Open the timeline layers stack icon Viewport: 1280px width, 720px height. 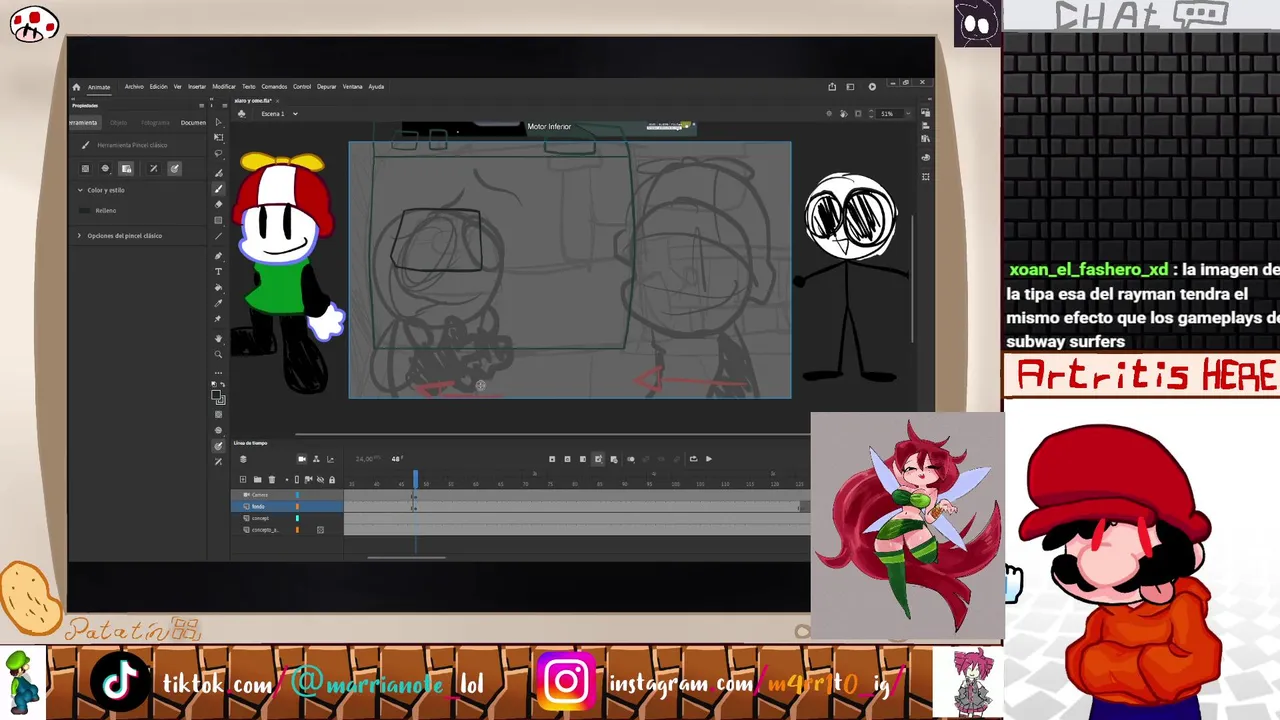click(x=243, y=459)
